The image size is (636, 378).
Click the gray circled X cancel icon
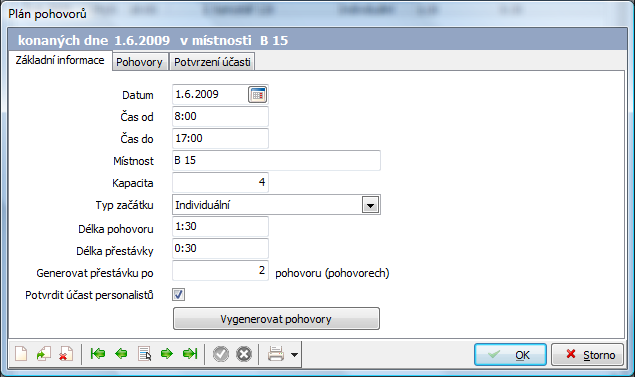244,354
